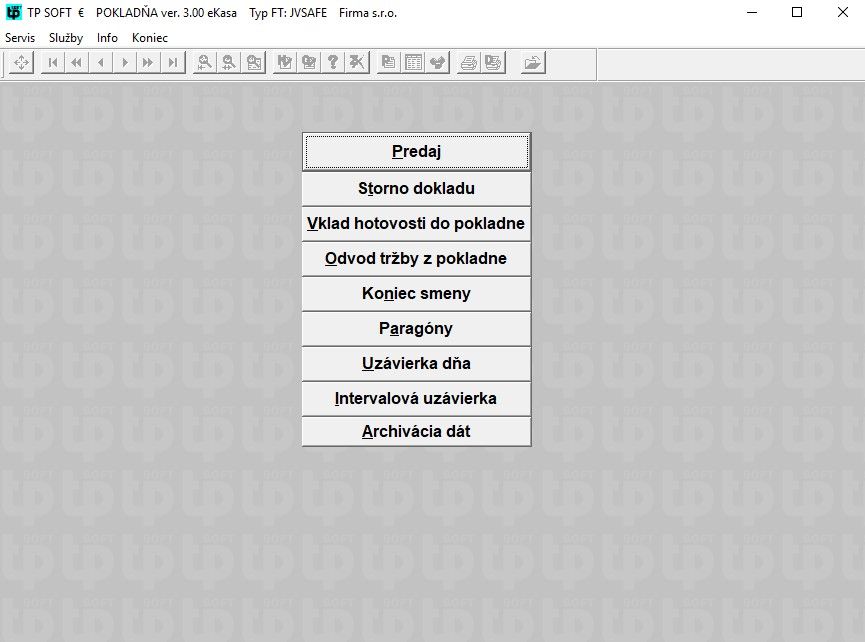Start Archivácia dát

pos(417,431)
